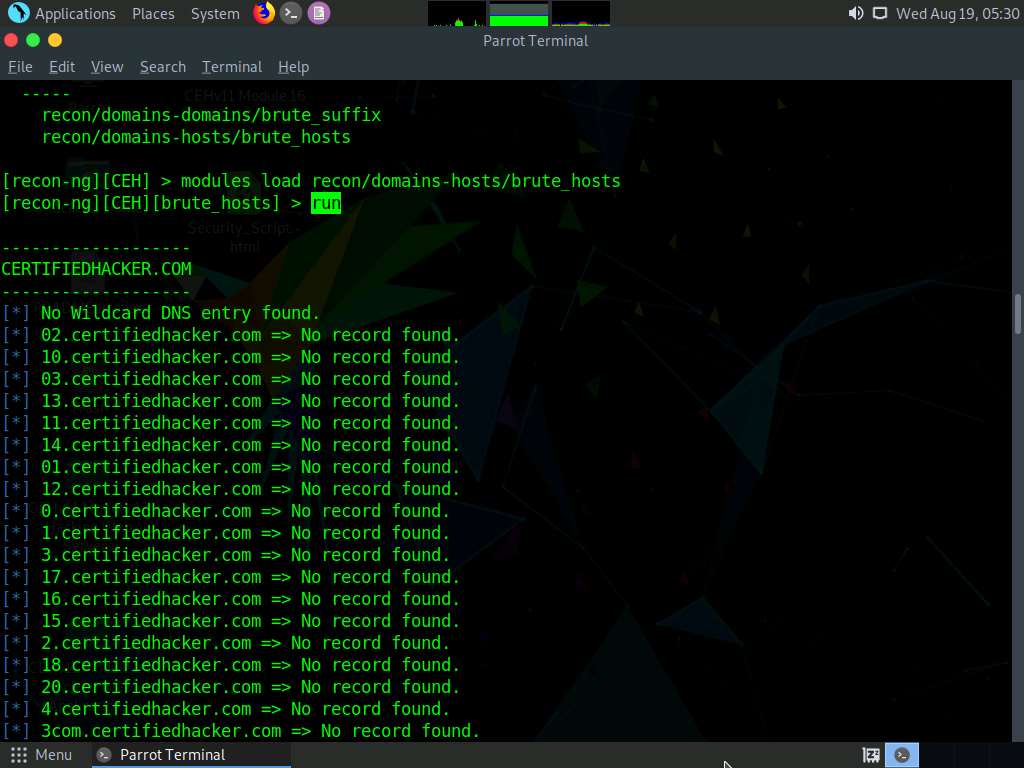1024x768 pixels.
Task: Click the yellow window button
Action: point(55,40)
